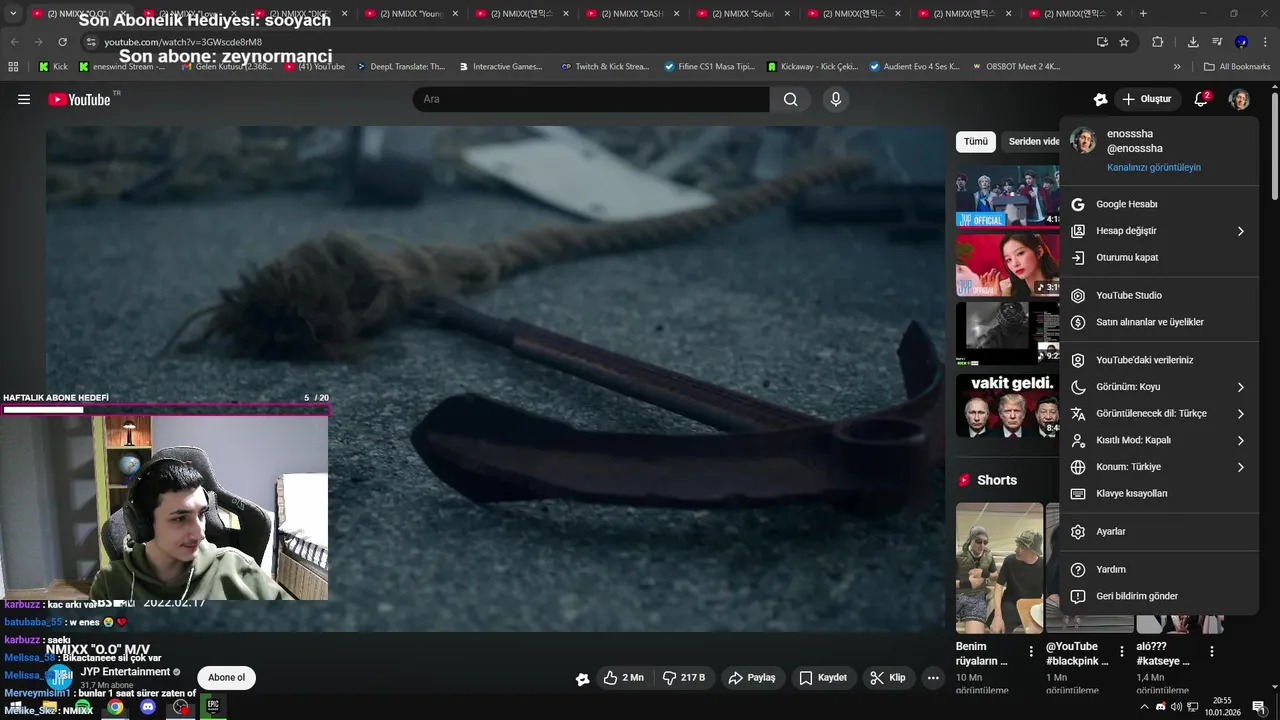Click the Oluştur create button
Screen dimensions: 1280x720
[1146, 99]
